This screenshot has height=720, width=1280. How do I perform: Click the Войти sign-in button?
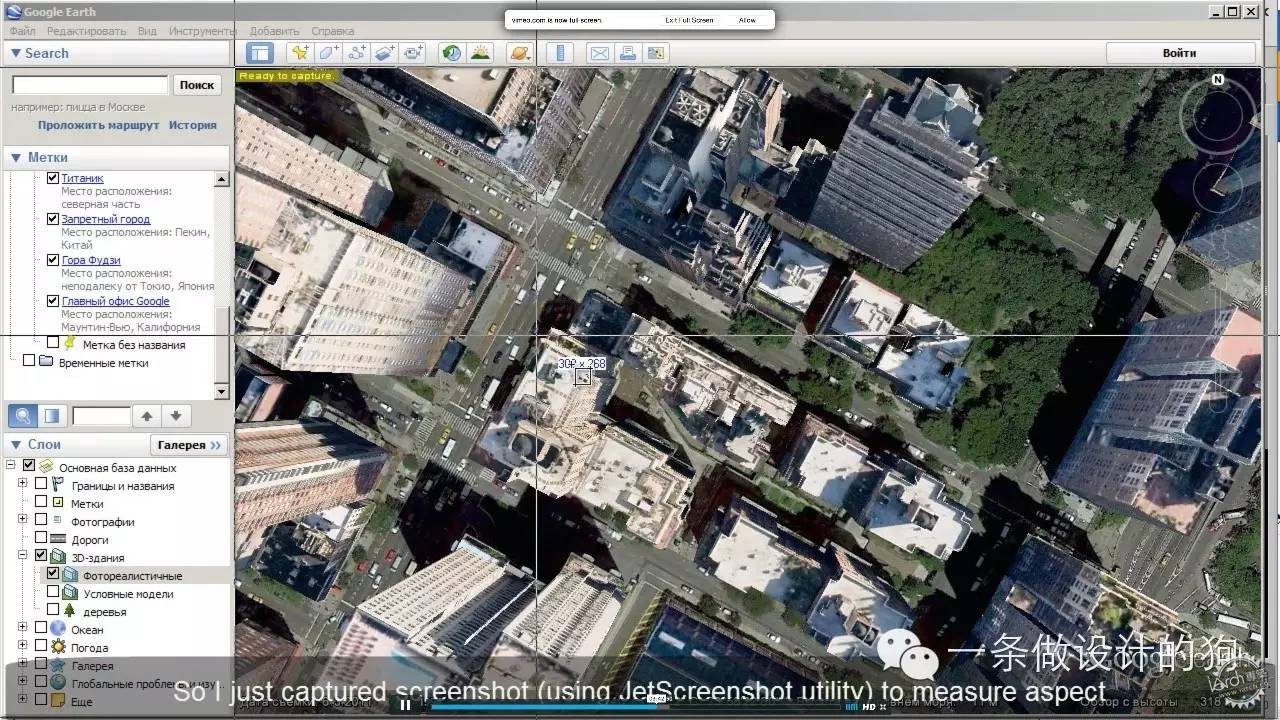click(x=1180, y=53)
